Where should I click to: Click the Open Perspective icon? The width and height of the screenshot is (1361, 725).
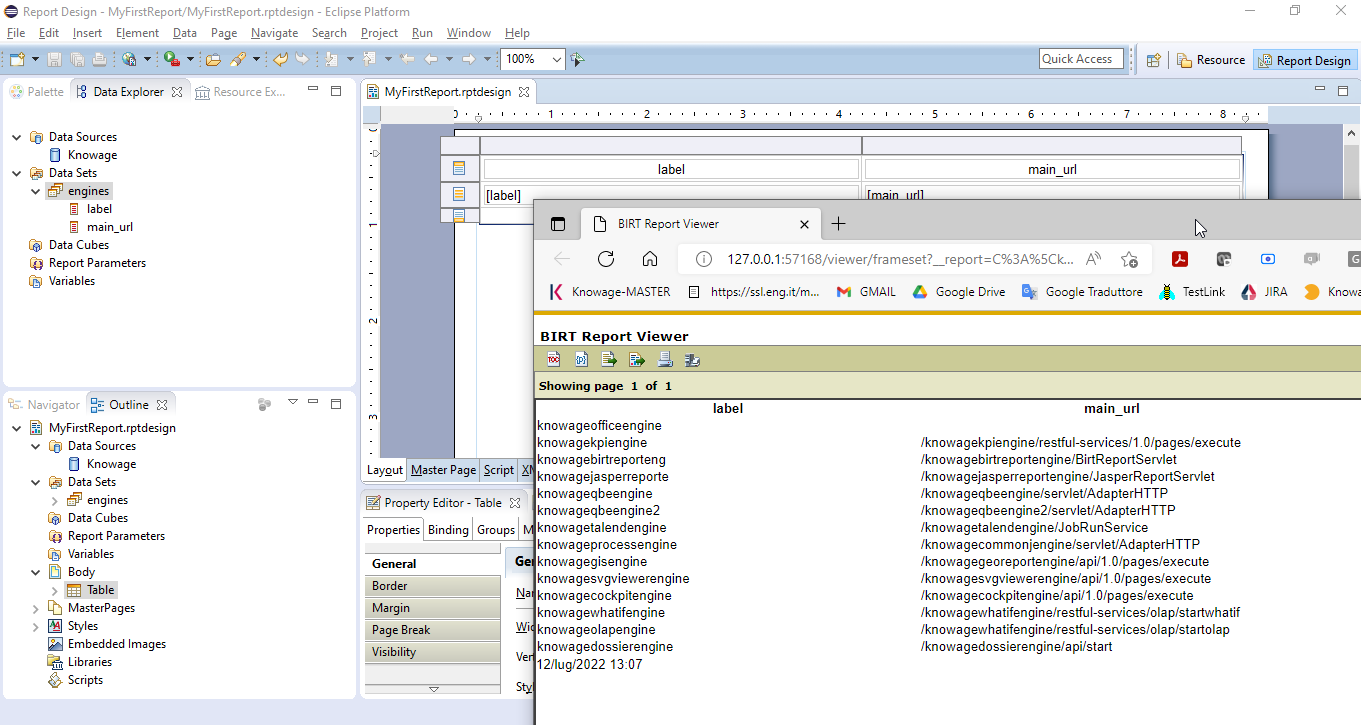click(x=1153, y=60)
